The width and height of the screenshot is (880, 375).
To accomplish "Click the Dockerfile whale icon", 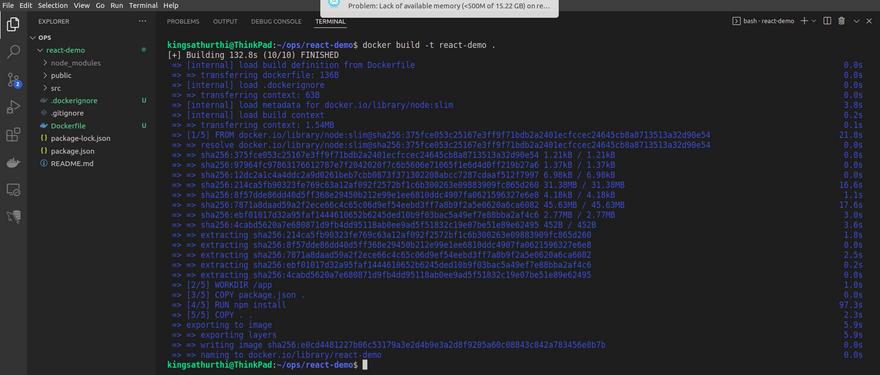I will pos(44,126).
